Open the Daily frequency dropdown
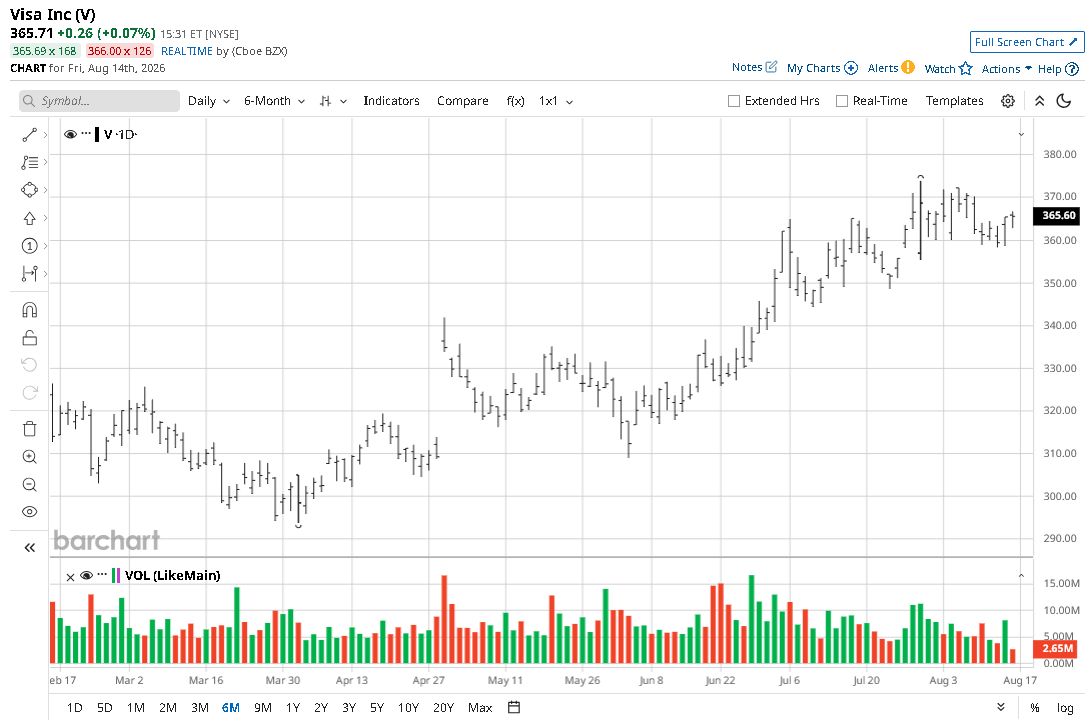 click(209, 101)
